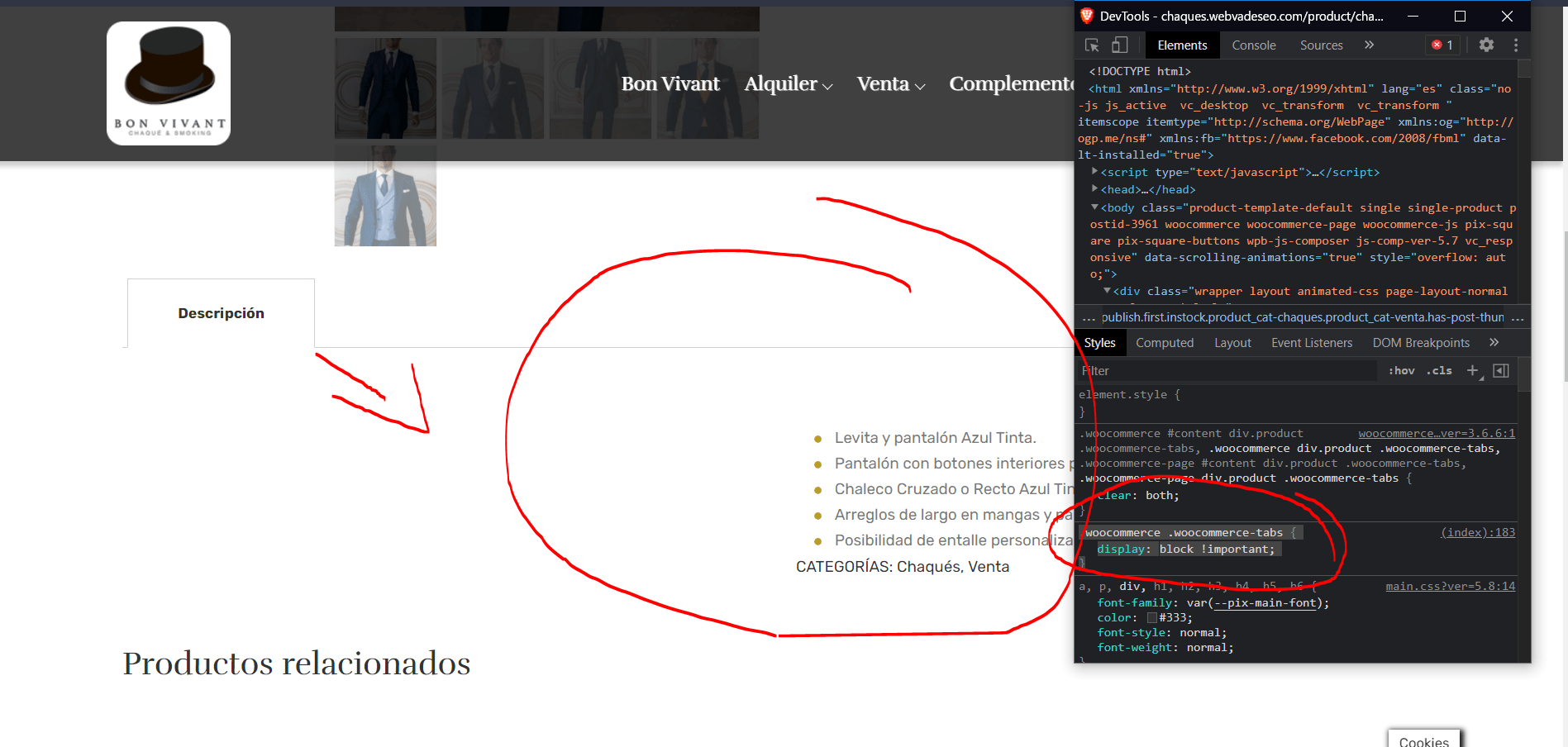Follow the Venta category link
The height and width of the screenshot is (747, 1568).
click(x=989, y=567)
